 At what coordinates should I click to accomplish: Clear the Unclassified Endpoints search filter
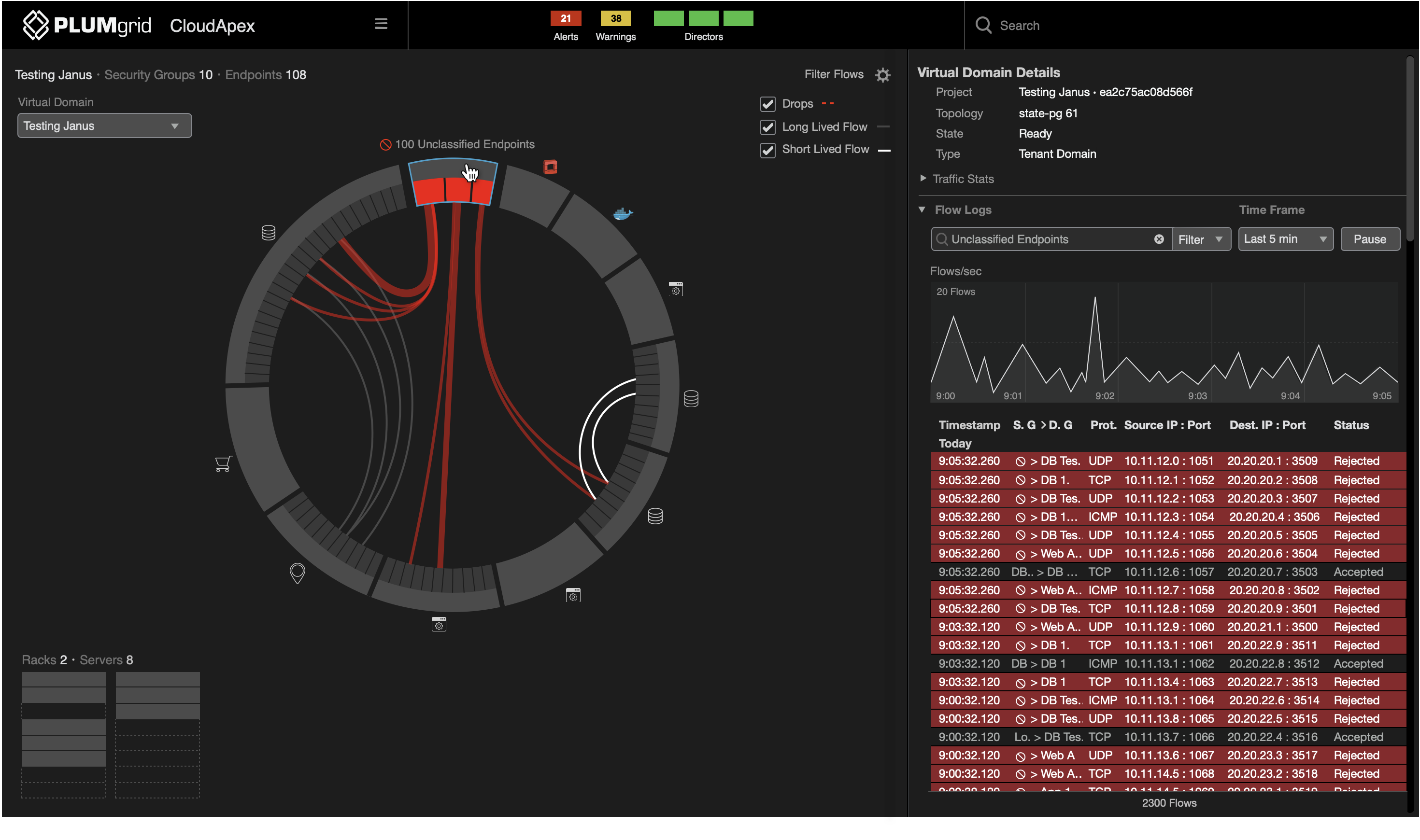[x=1159, y=239]
